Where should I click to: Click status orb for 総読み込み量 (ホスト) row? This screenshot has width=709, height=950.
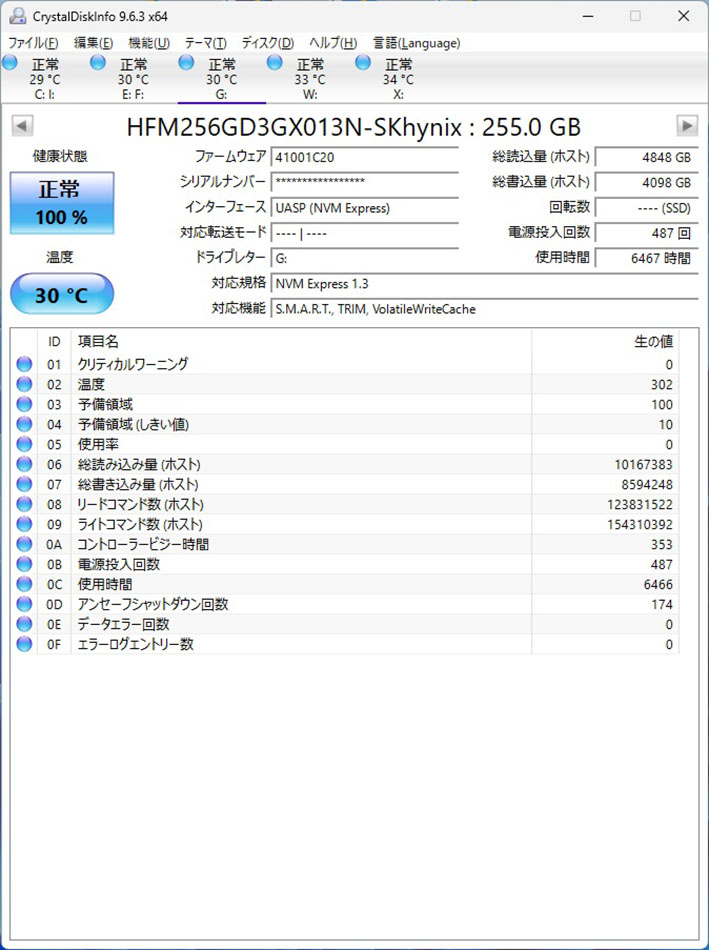click(24, 464)
